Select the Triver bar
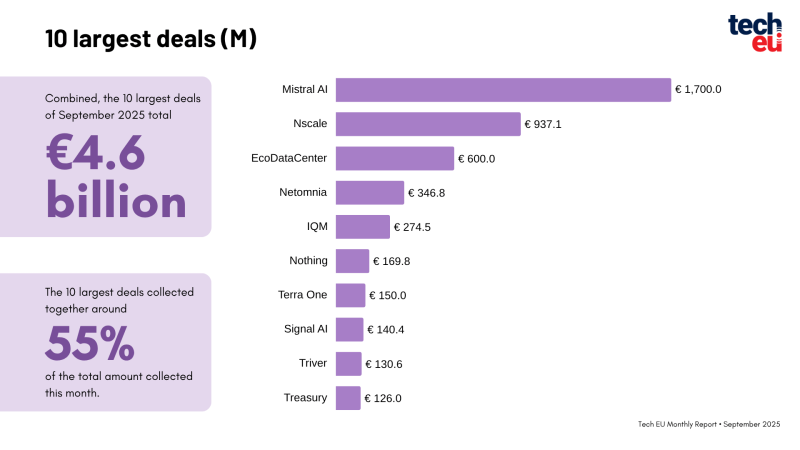Screen dimensions: 800x450 pos(348,364)
